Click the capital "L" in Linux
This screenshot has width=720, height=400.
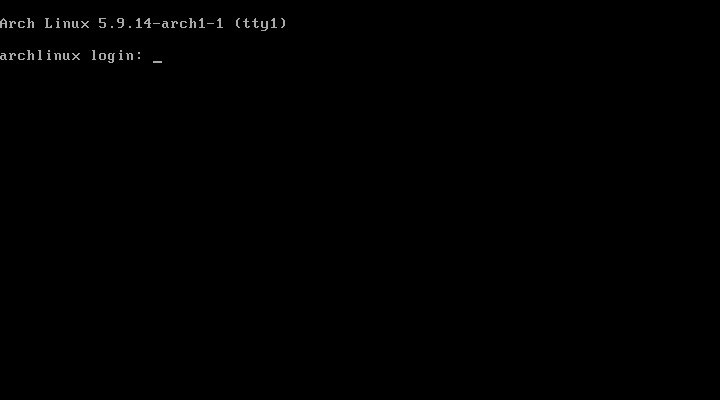tap(49, 23)
